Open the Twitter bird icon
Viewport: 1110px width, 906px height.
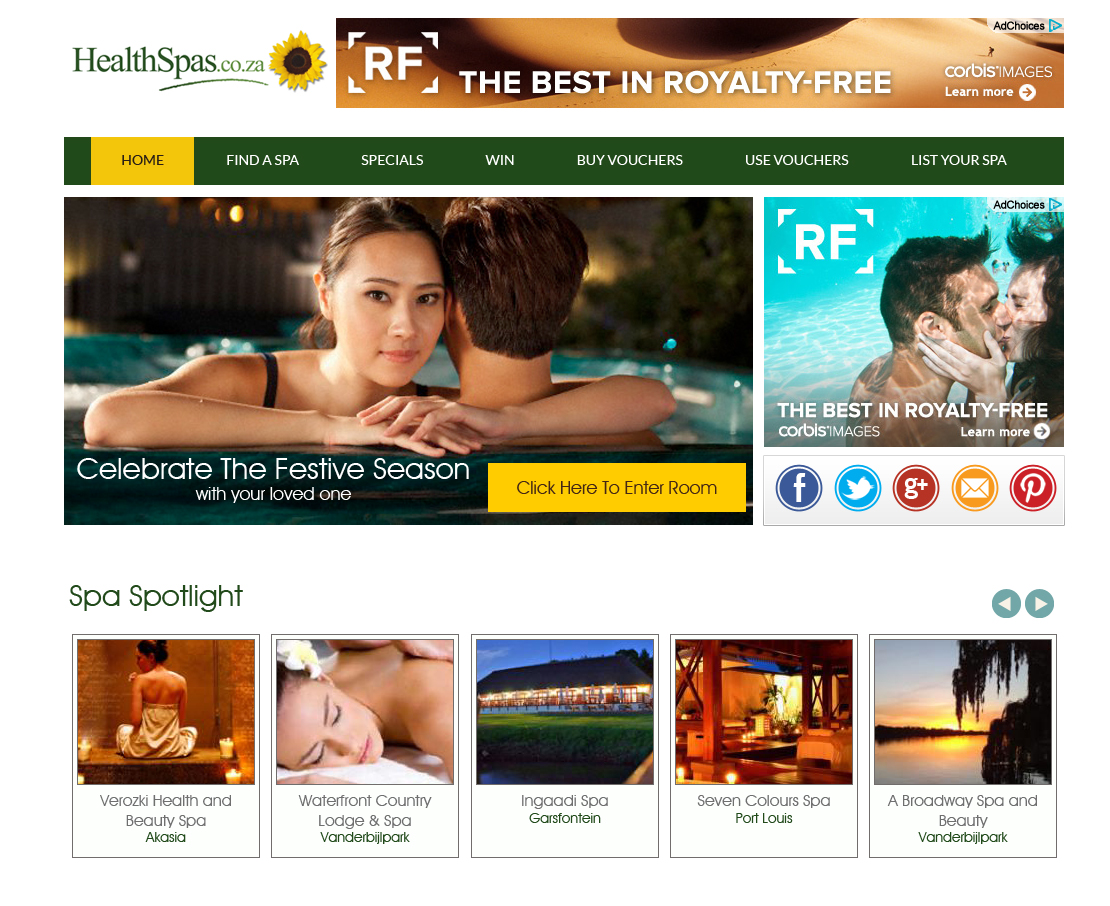point(857,488)
